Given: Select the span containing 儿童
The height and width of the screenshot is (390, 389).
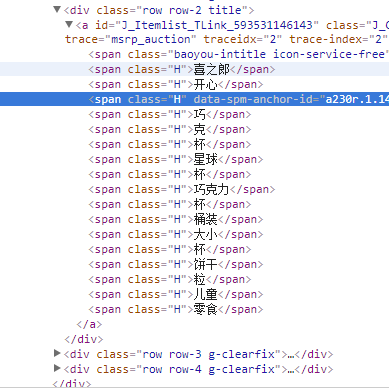Looking at the screenshot, I should [176, 294].
